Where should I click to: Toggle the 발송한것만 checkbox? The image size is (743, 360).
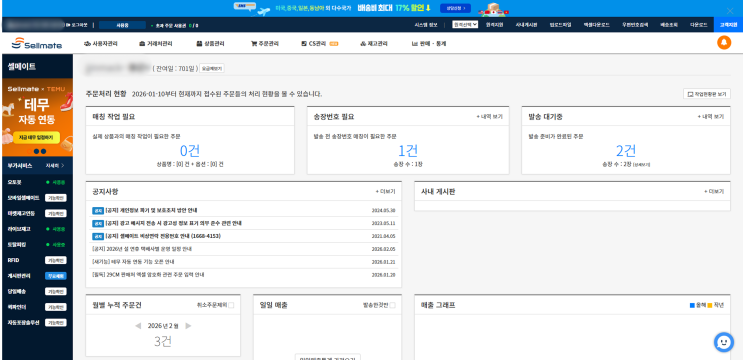392,306
